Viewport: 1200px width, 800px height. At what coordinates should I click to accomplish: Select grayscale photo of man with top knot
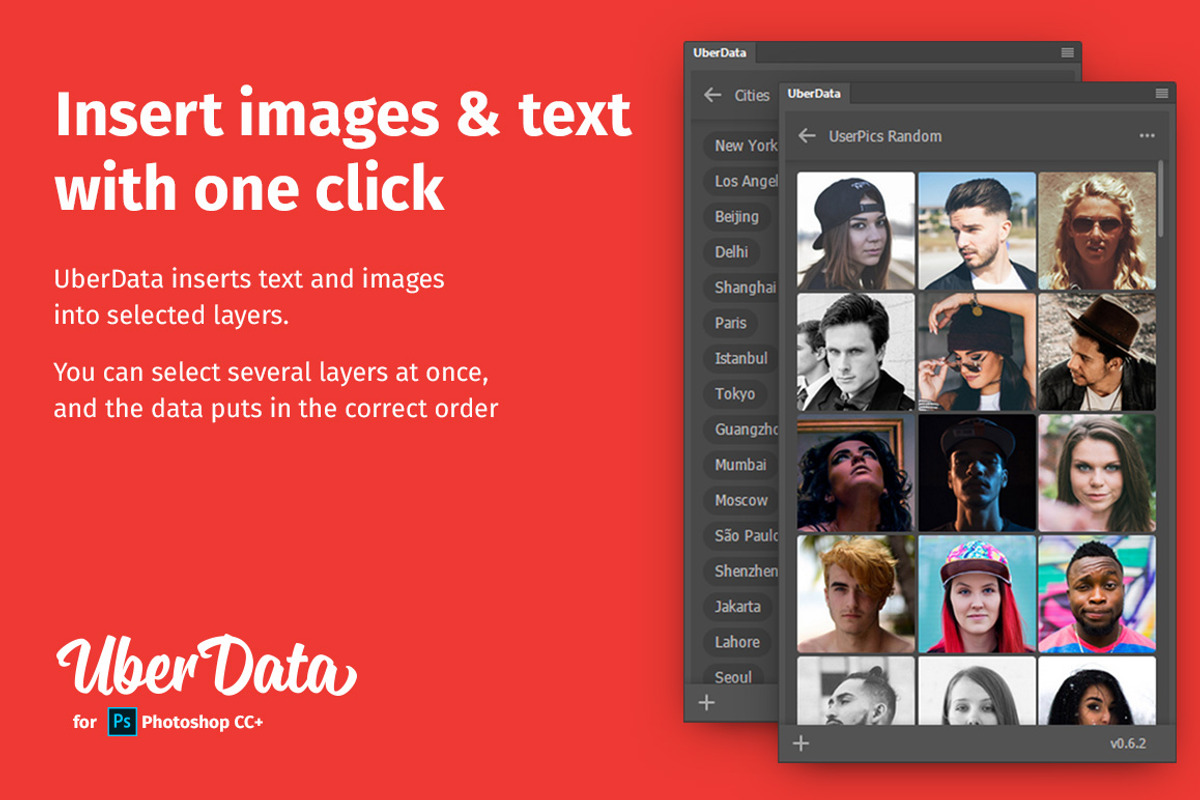pyautogui.click(x=856, y=690)
